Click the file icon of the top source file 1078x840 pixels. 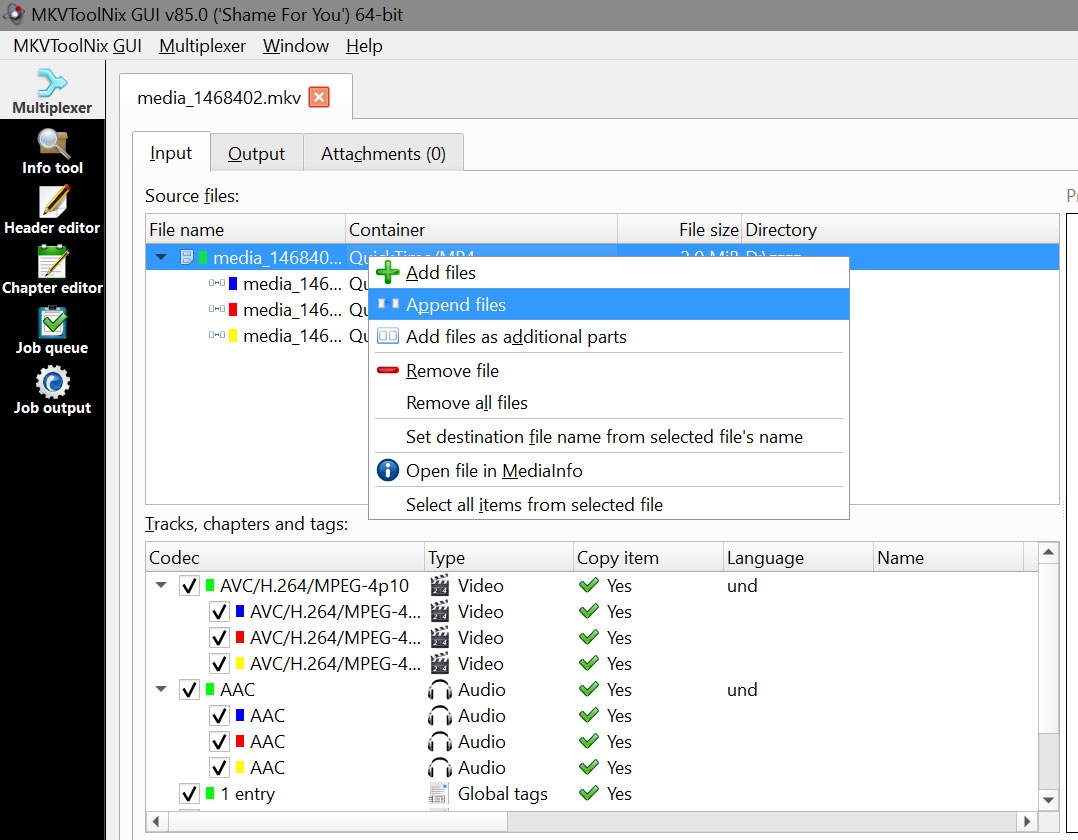[x=186, y=257]
